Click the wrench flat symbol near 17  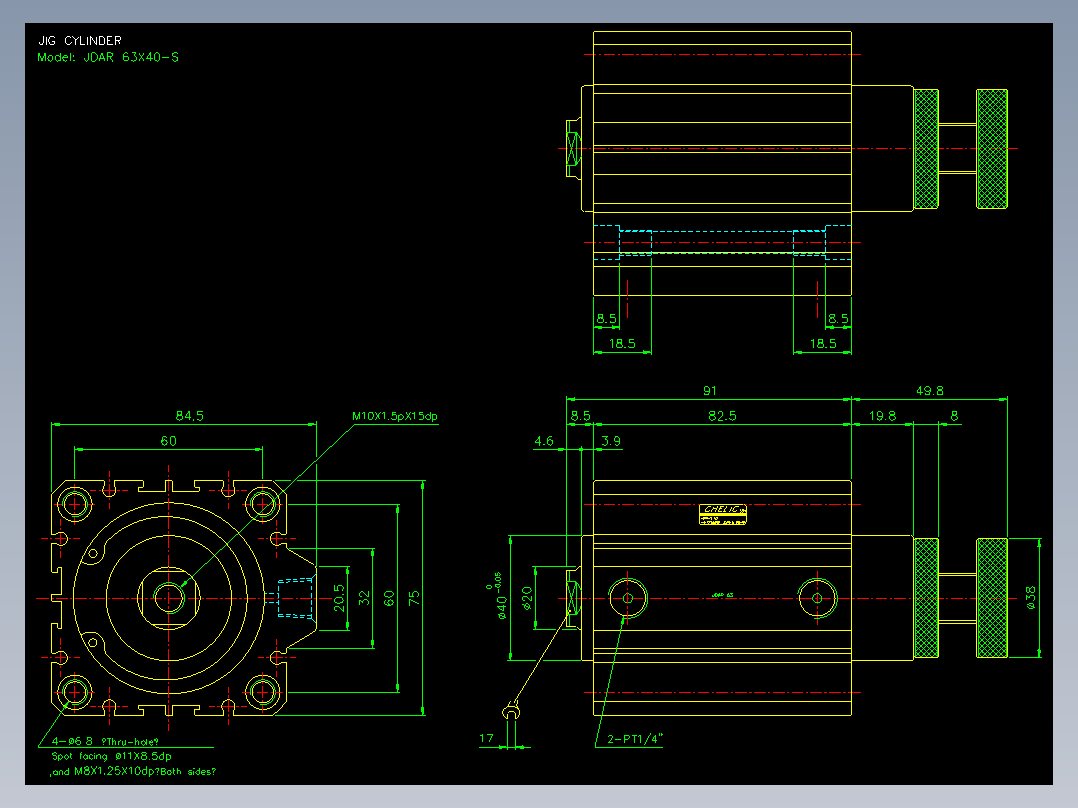[511, 712]
